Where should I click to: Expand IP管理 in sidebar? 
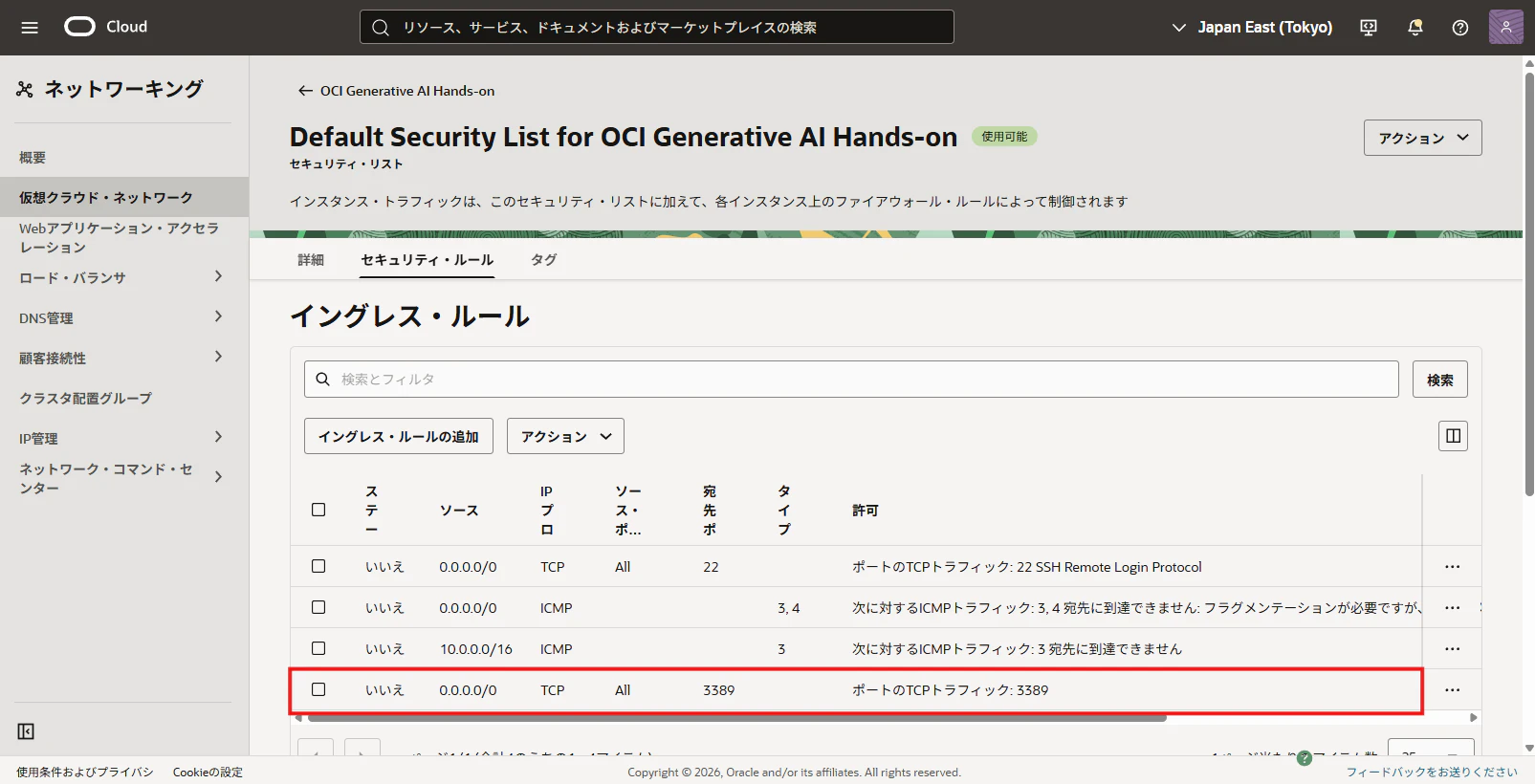coord(218,437)
